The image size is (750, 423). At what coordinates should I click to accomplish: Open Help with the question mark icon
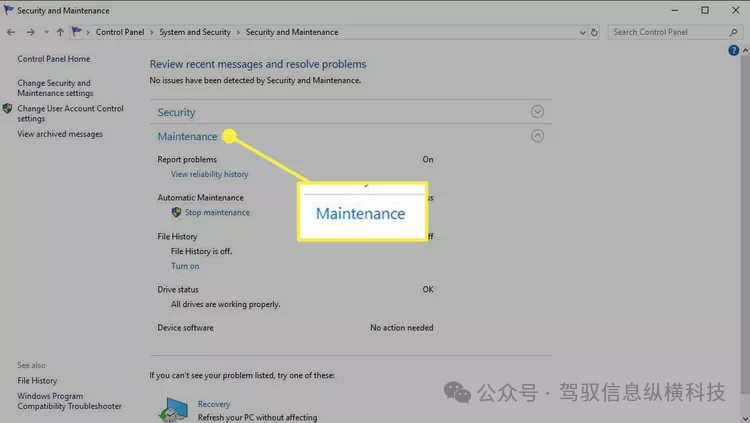point(733,50)
